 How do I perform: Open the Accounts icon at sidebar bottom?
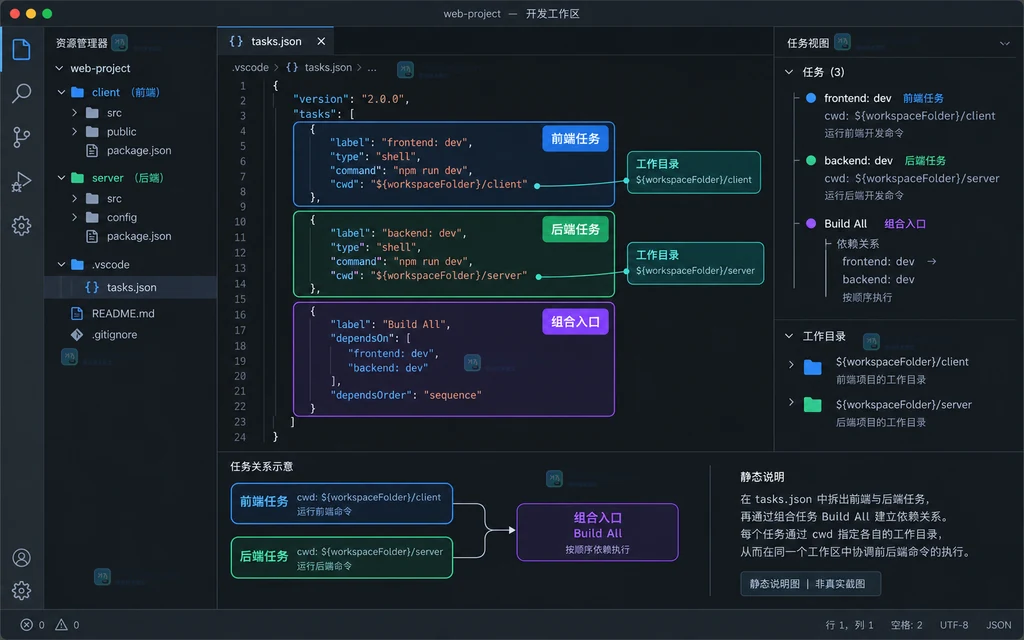22,558
